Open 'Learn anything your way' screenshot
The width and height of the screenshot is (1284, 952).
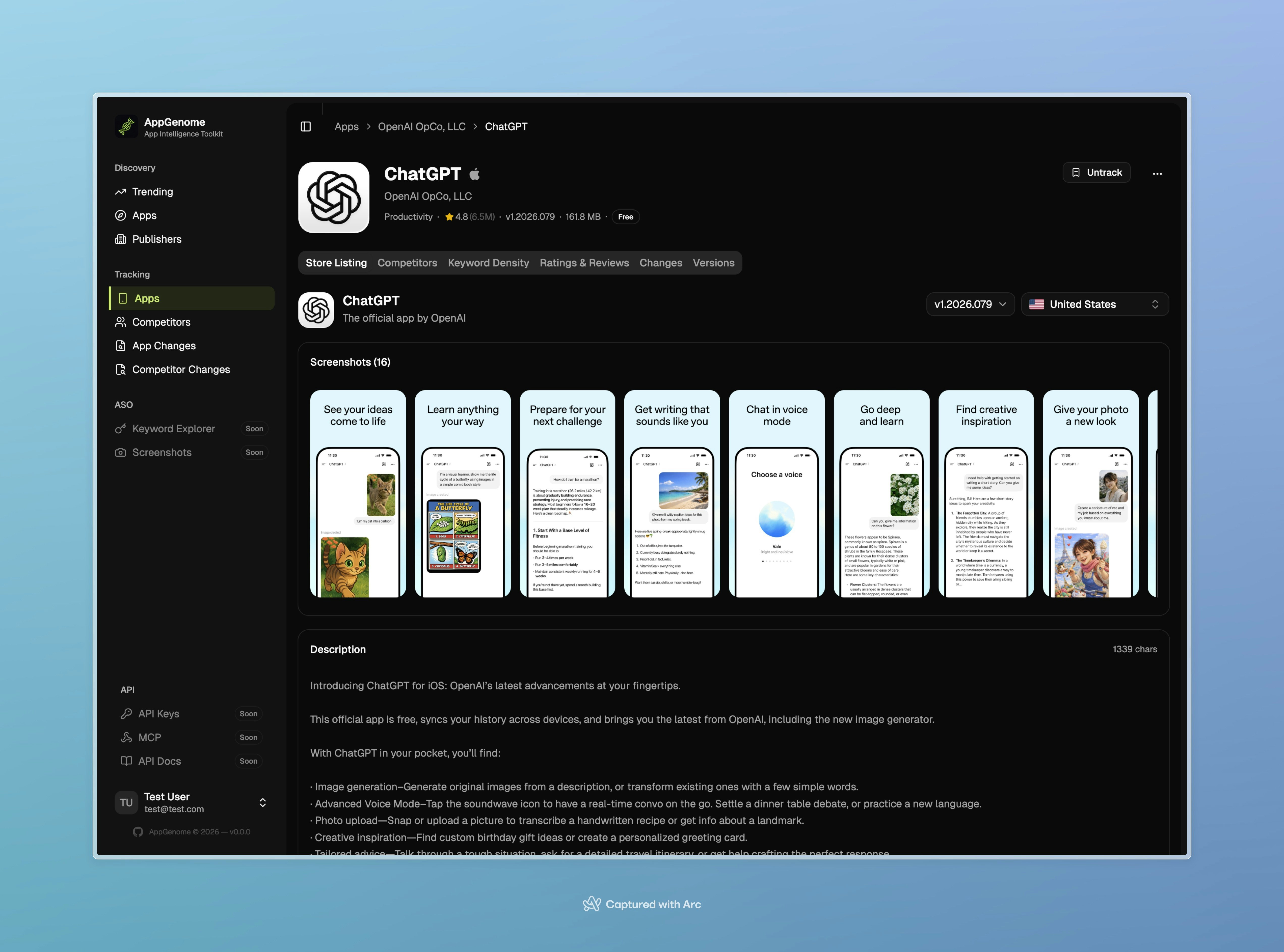[463, 494]
